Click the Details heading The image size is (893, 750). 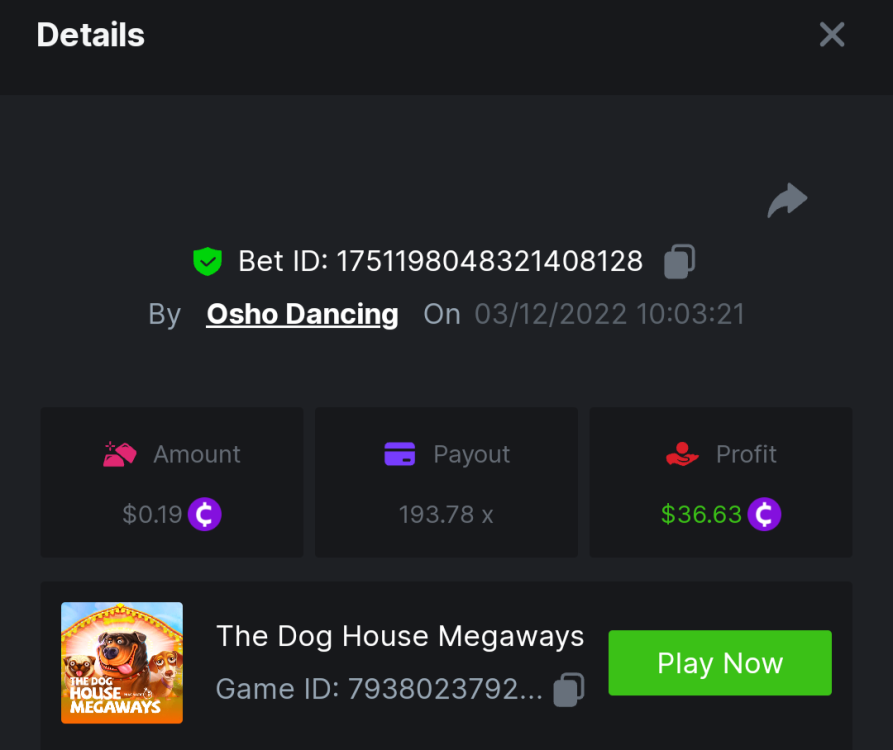pyautogui.click(x=90, y=34)
